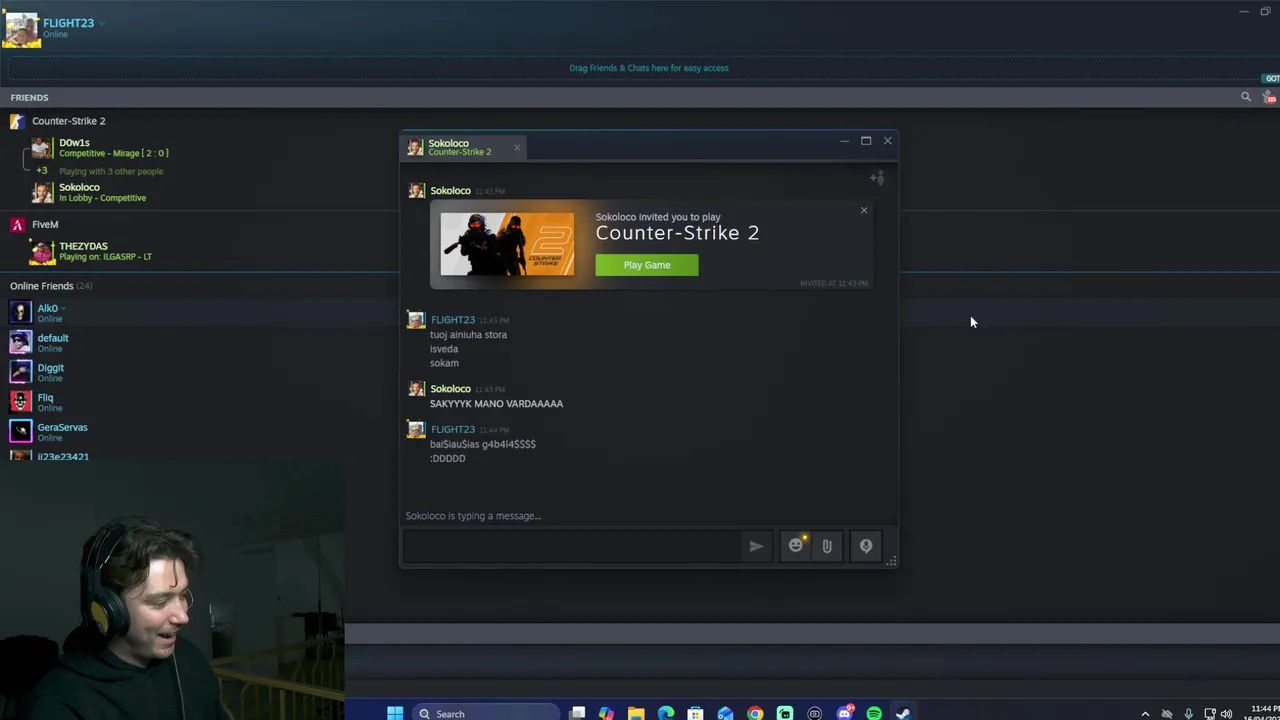Screen dimensions: 1280x720
Task: Collapse the Counter-Strike 2 friends group
Action: pyautogui.click(x=68, y=121)
